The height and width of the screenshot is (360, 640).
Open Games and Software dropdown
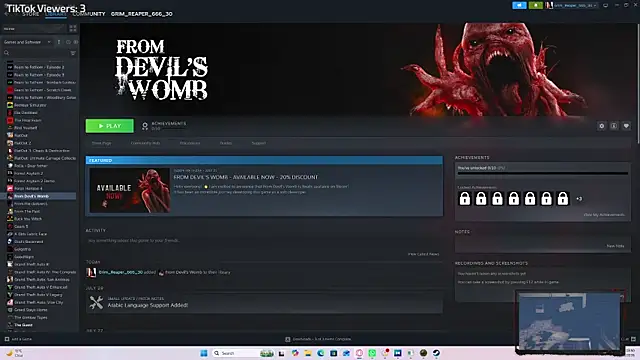tap(27, 42)
